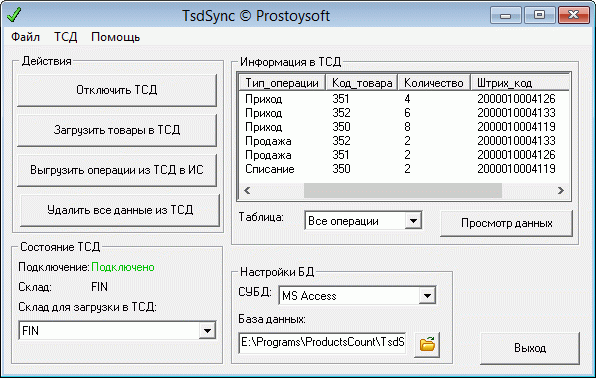
Task: Browse for database file with folder icon
Action: tap(427, 344)
